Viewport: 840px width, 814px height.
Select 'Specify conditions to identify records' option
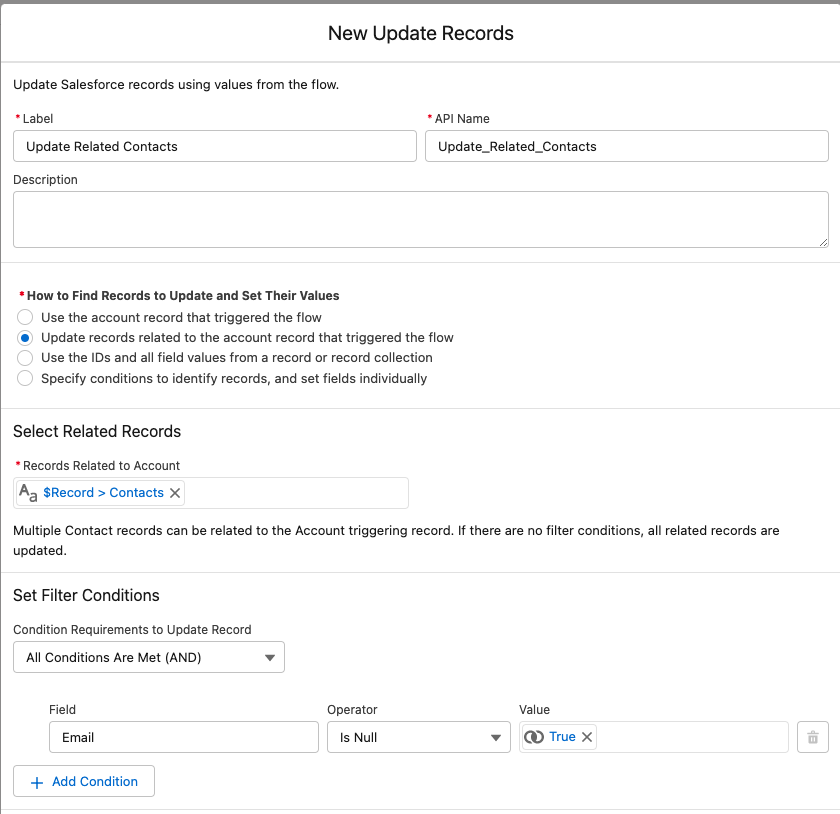[25, 378]
